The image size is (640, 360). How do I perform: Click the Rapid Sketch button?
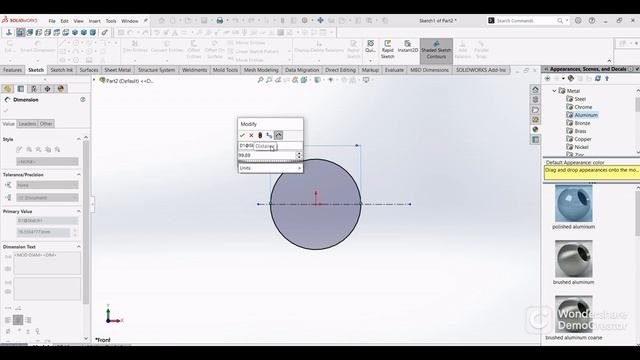click(387, 50)
